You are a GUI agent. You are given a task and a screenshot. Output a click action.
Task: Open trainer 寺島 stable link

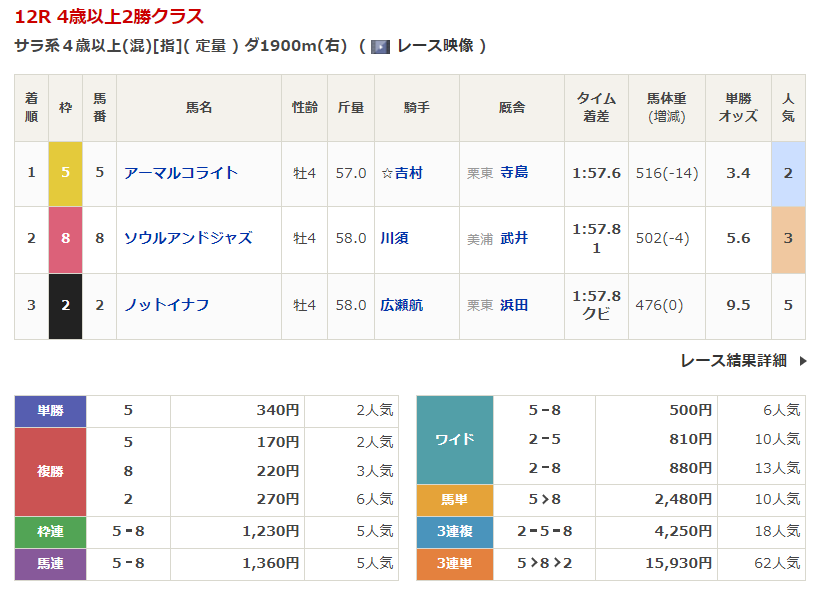pos(514,173)
